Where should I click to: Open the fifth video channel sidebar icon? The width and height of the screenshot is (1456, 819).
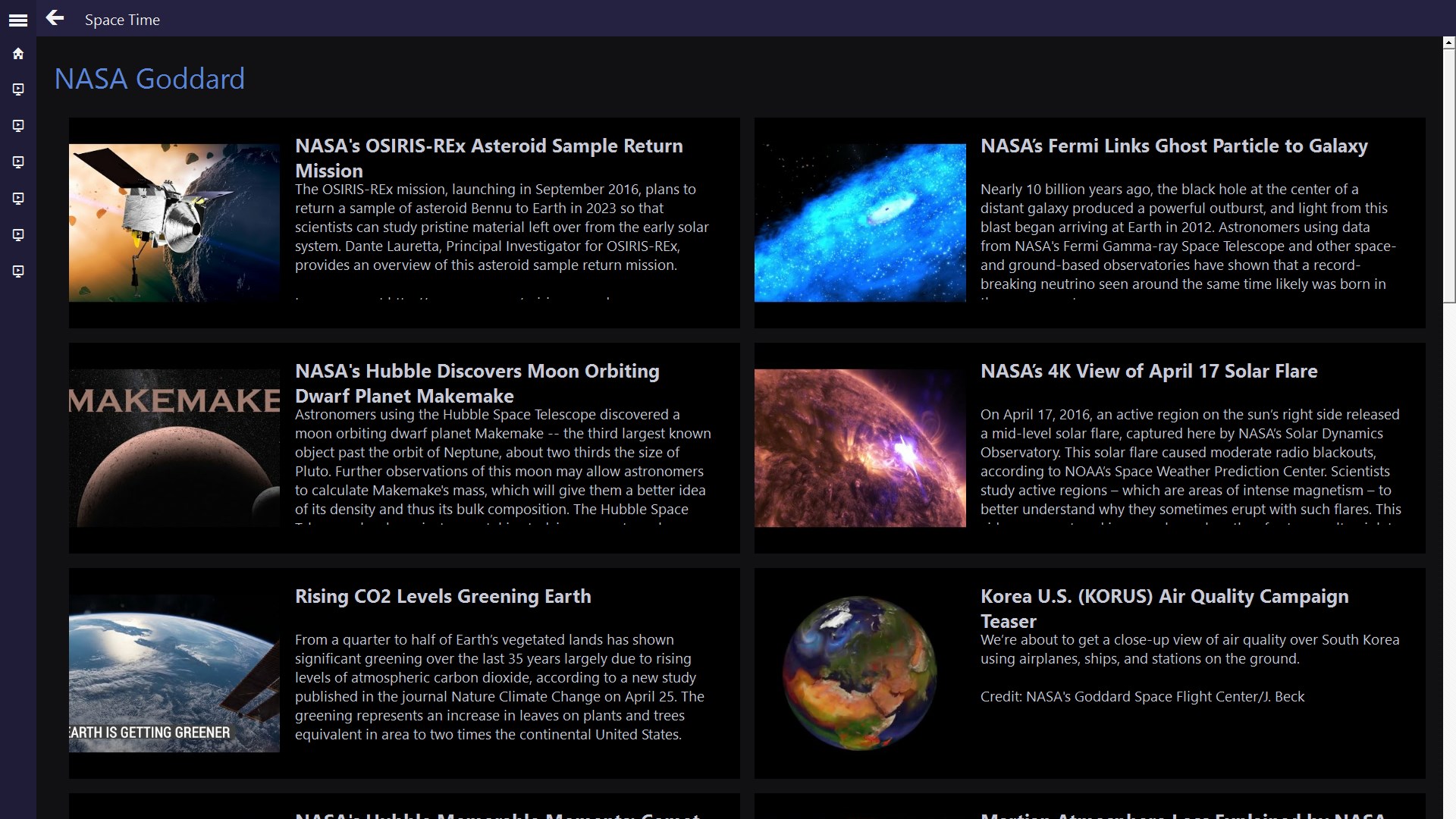[x=18, y=235]
